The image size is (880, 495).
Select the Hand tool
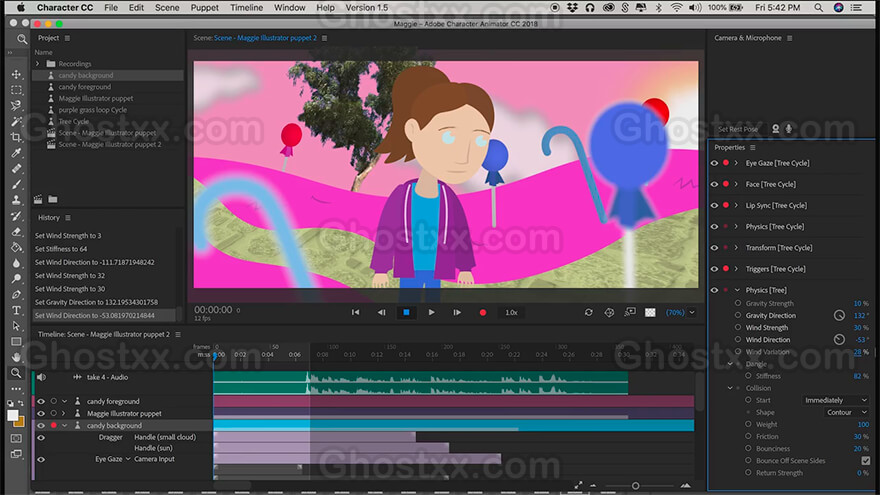click(16, 357)
